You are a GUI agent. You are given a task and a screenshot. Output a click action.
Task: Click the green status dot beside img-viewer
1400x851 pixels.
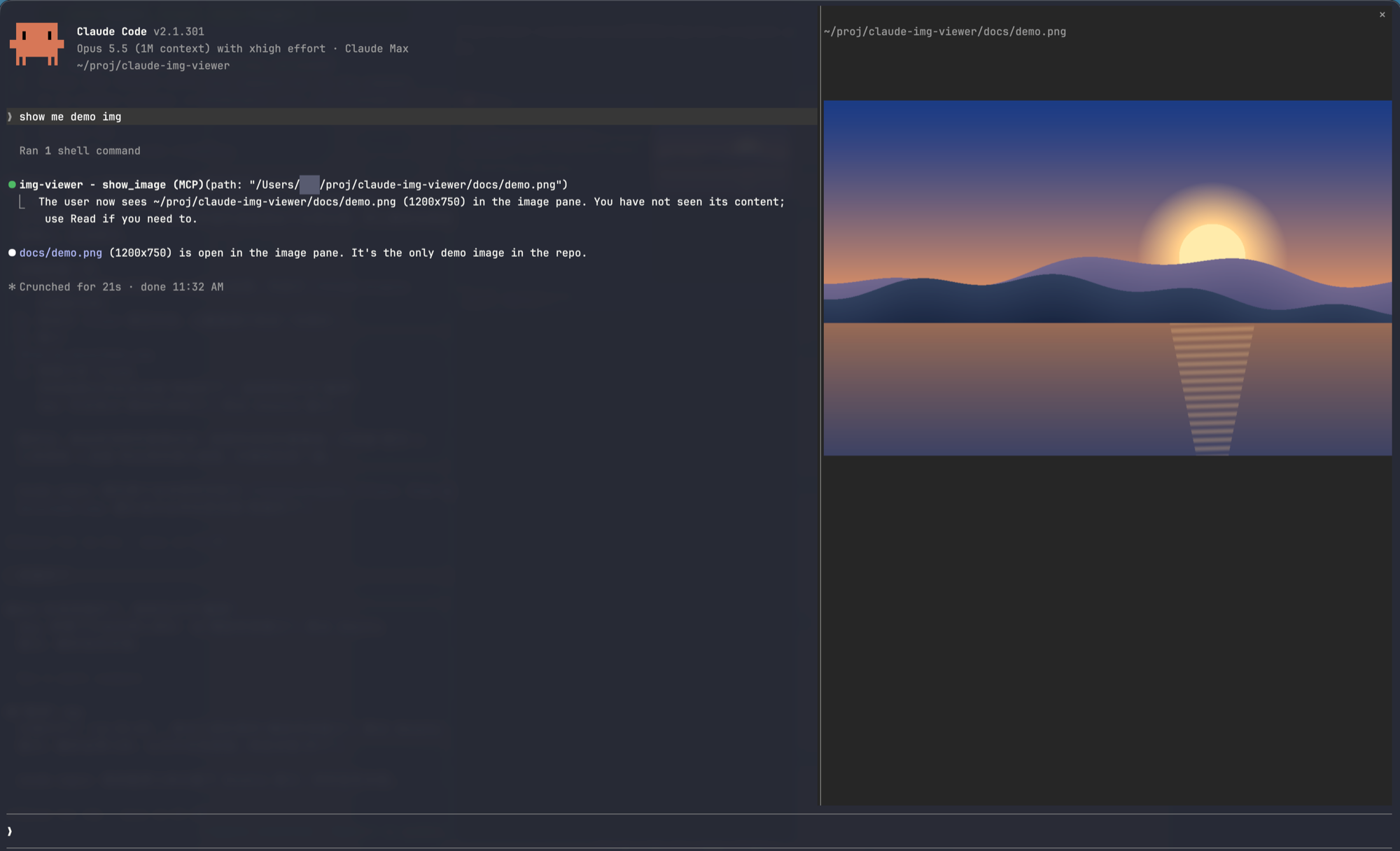point(12,185)
